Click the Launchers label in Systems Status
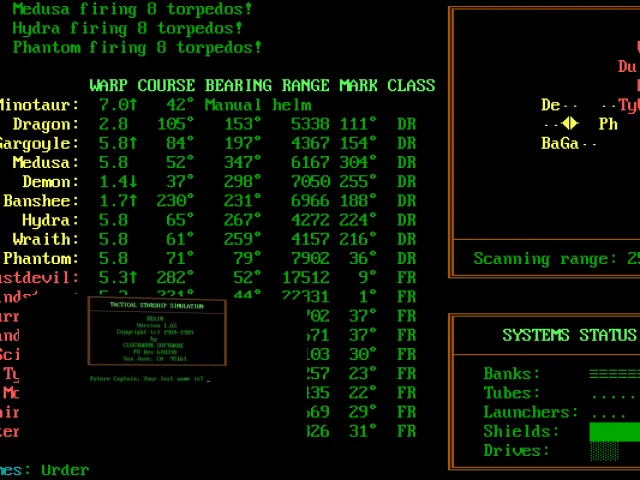The height and width of the screenshot is (480, 640). point(531,412)
